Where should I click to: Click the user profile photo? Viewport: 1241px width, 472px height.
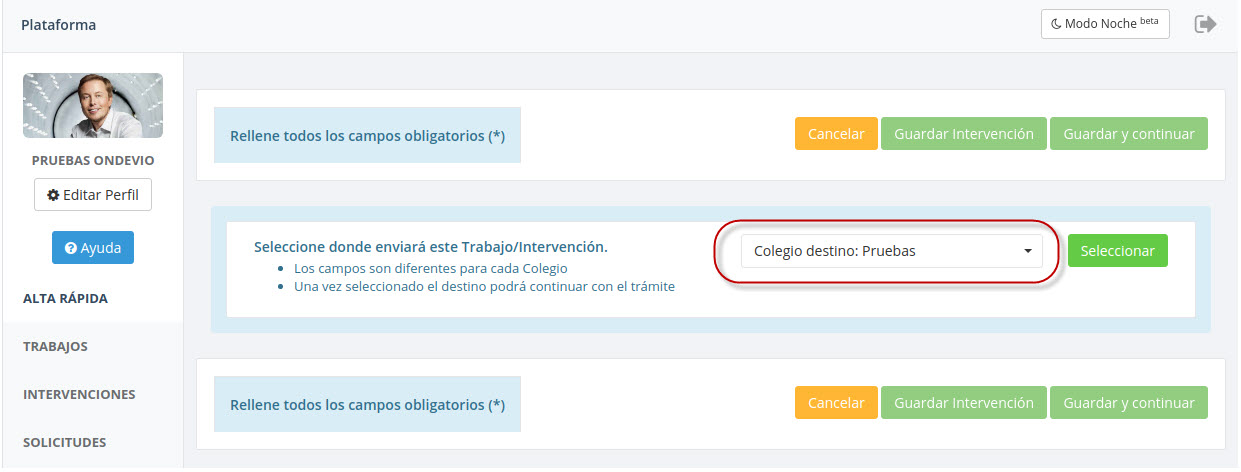[x=93, y=105]
